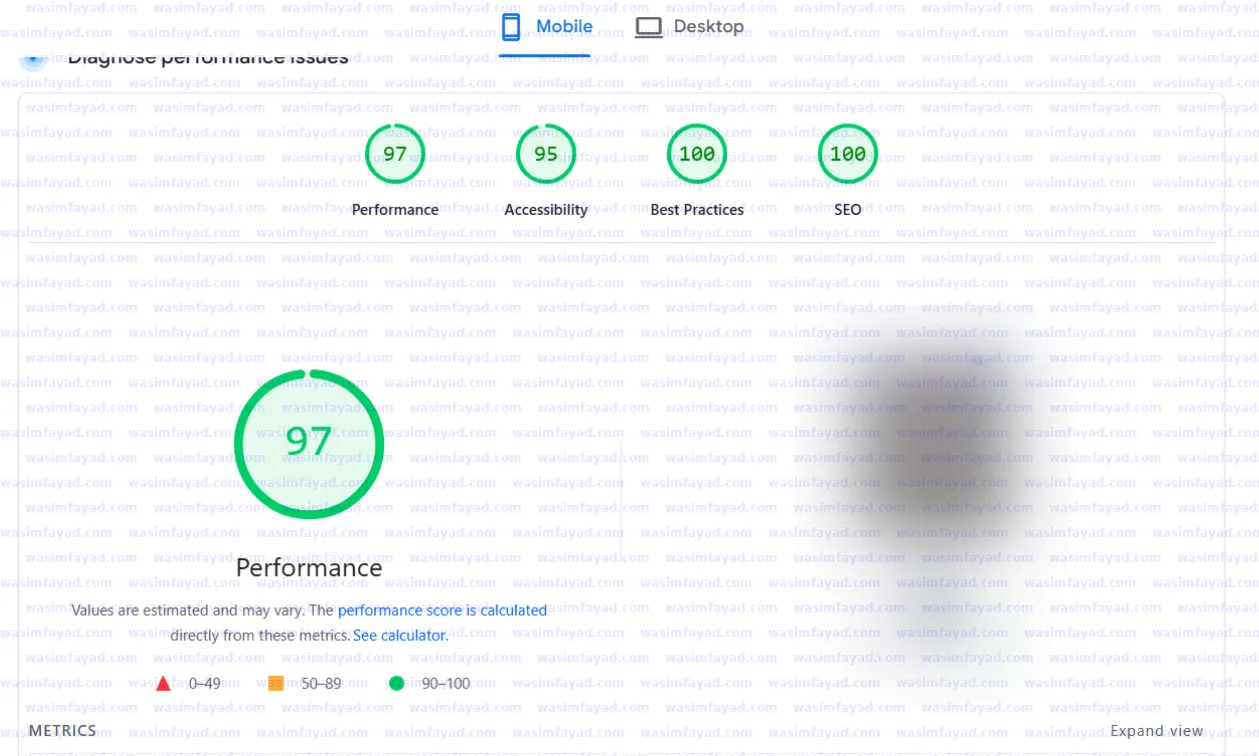This screenshot has width=1259, height=756.
Task: Open the Best Practices 100 gauge
Action: tap(697, 154)
